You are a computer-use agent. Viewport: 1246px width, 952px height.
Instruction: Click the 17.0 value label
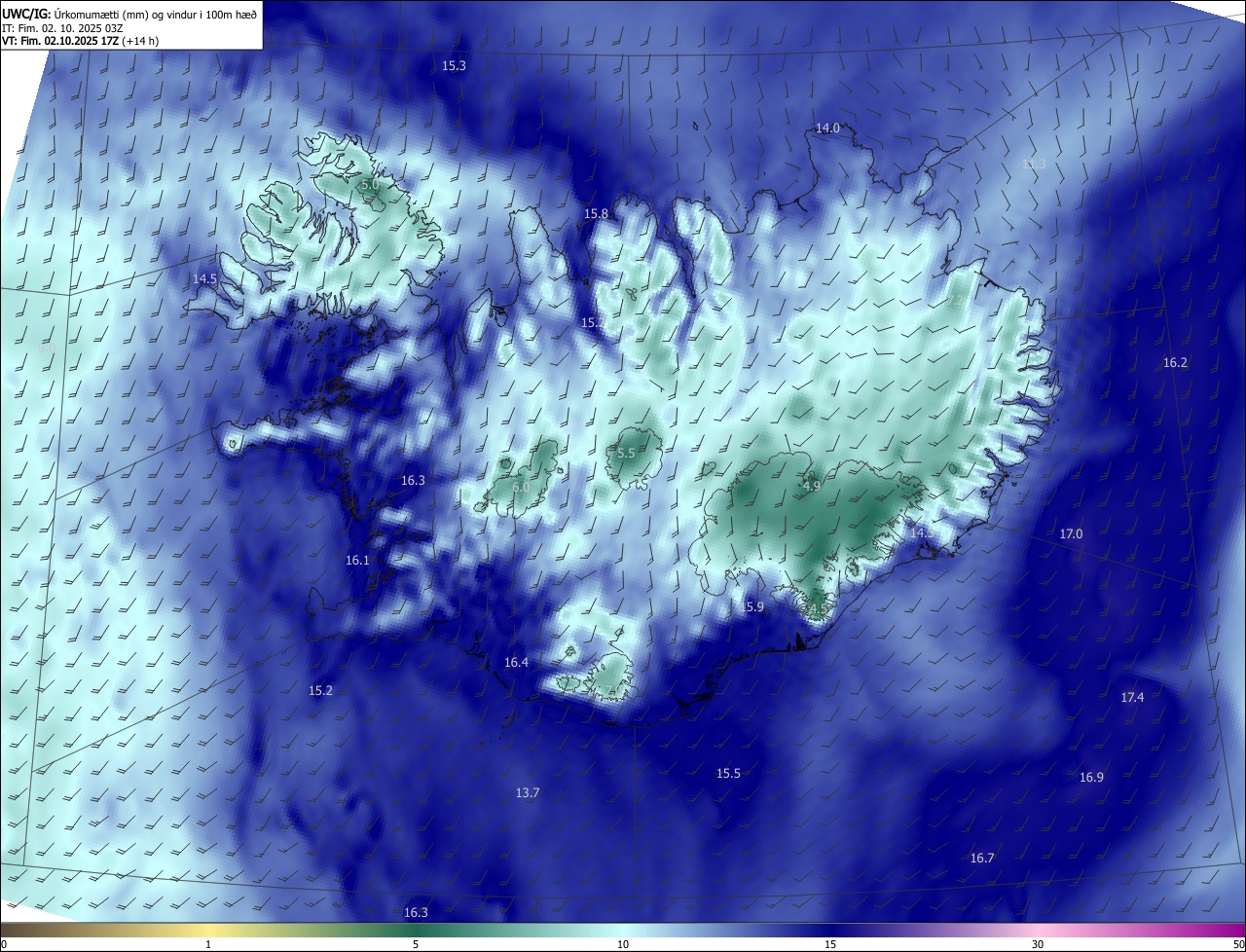pos(1071,534)
